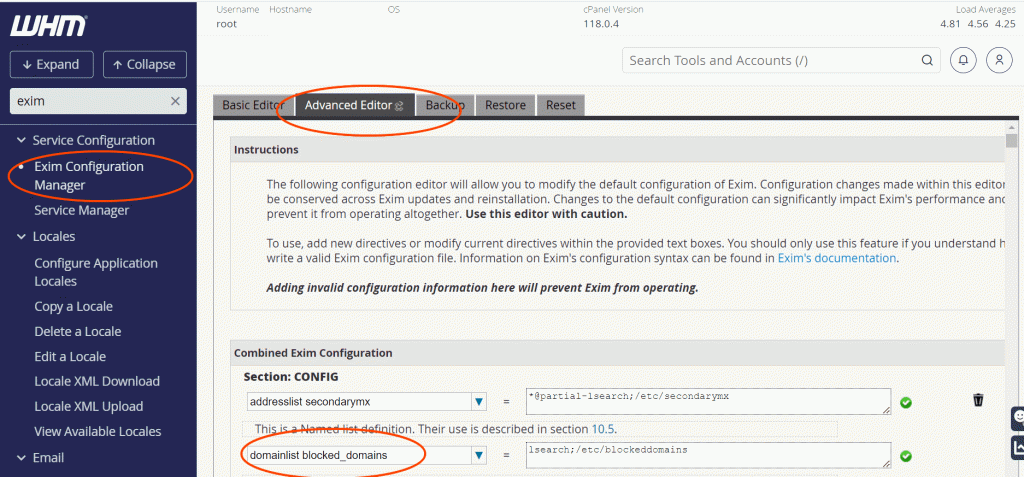This screenshot has width=1024, height=477.
Task: Open the addresslist secondarymx dropdown
Action: [479, 402]
